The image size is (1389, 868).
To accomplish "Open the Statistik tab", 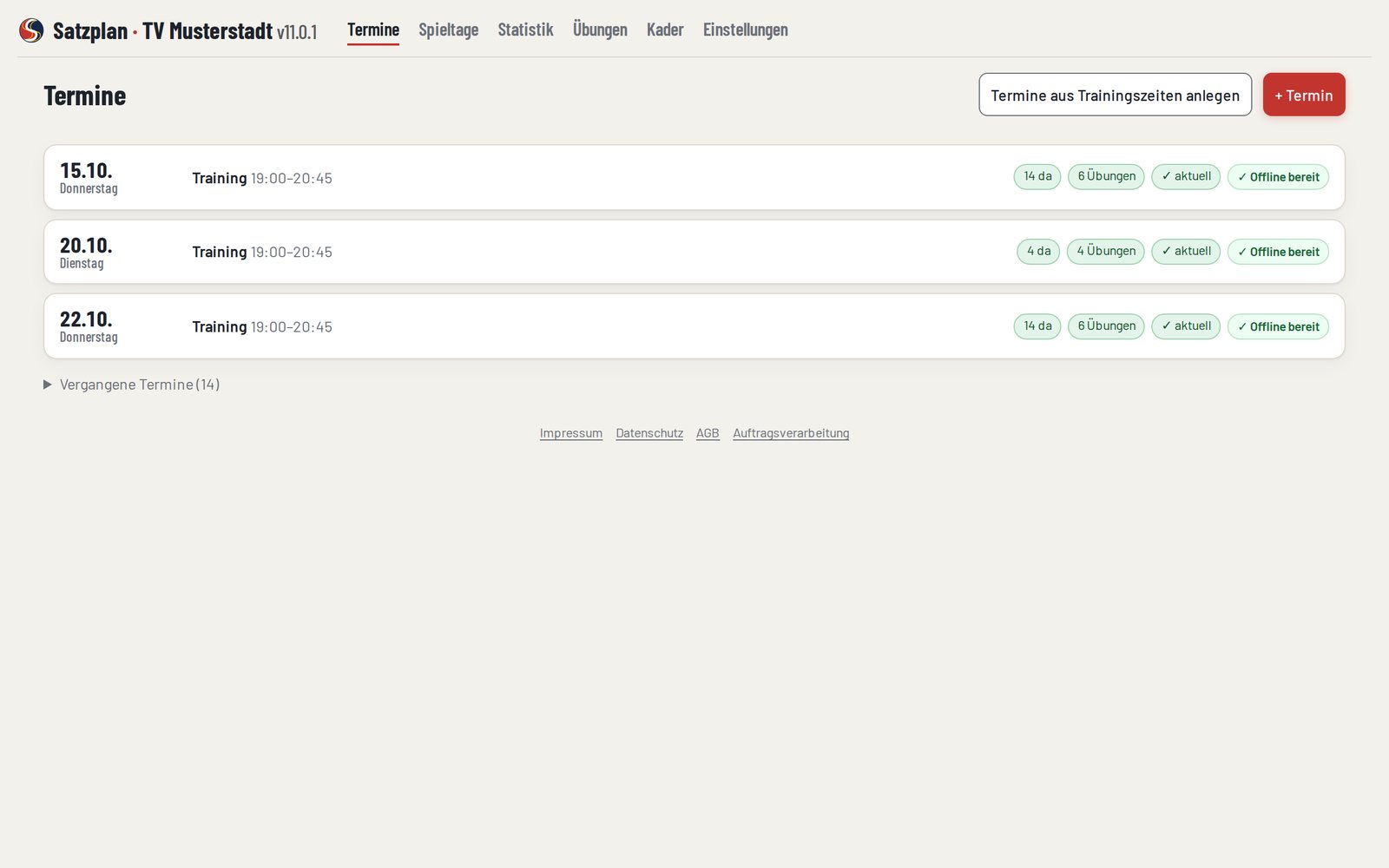I will point(525,30).
